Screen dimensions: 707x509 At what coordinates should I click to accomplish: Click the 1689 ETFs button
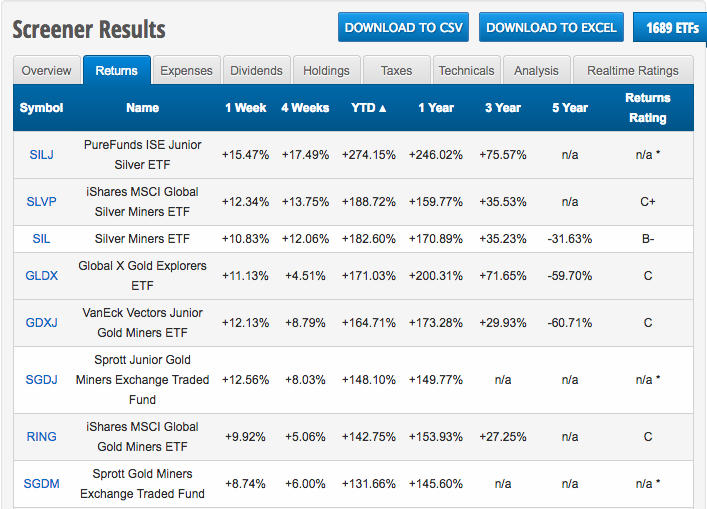(x=670, y=28)
